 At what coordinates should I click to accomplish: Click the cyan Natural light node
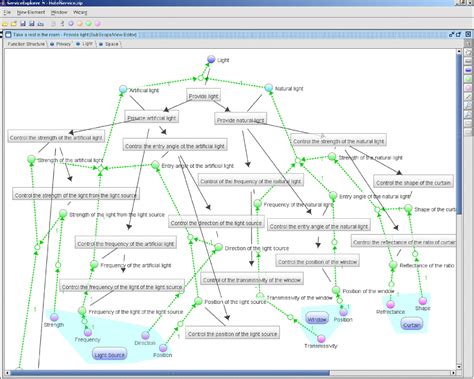[x=269, y=88]
